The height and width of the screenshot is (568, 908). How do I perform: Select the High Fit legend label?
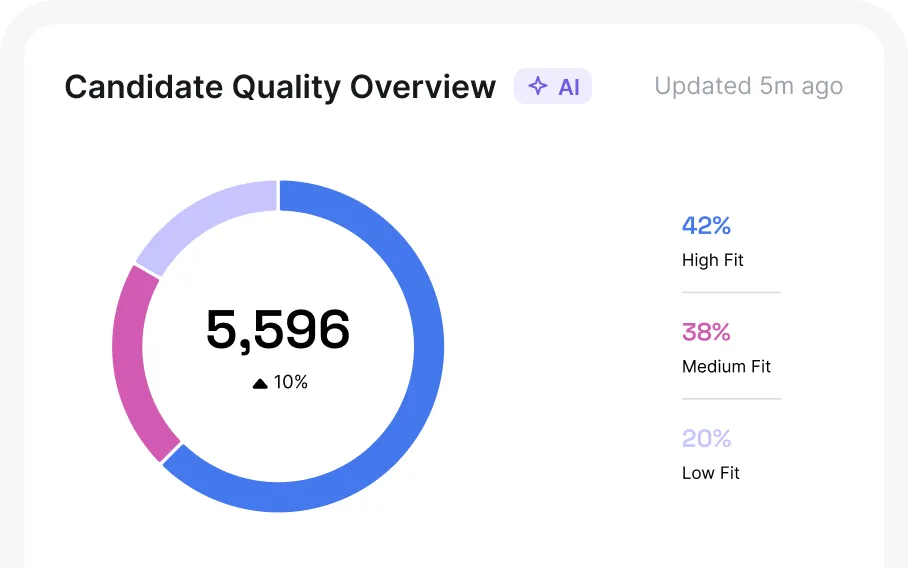tap(712, 260)
